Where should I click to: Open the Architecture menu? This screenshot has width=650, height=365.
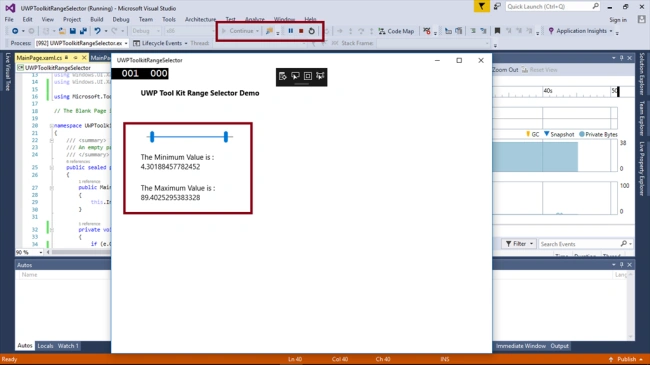(200, 19)
